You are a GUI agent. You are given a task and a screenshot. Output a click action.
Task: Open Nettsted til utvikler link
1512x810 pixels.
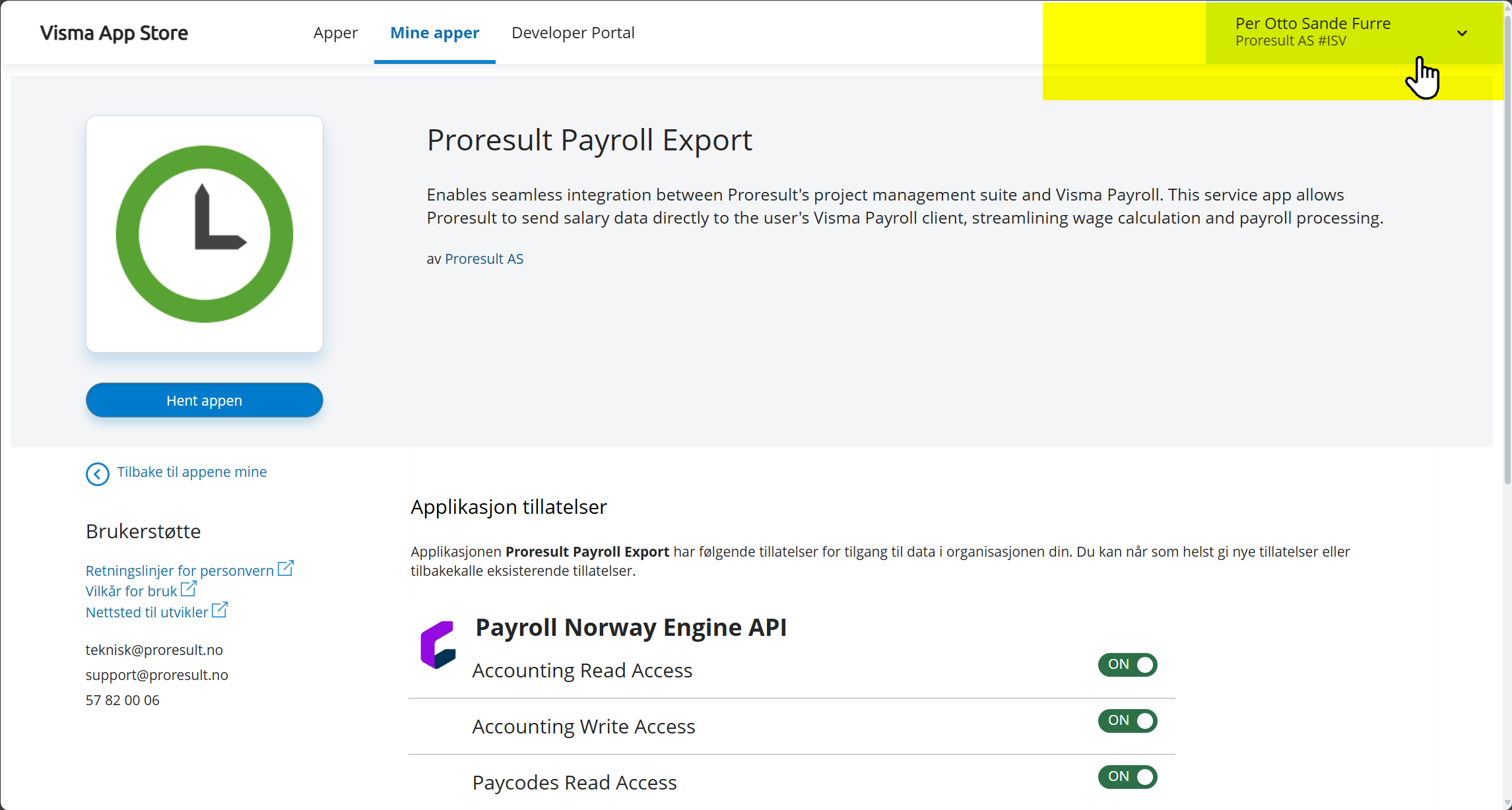pos(147,612)
